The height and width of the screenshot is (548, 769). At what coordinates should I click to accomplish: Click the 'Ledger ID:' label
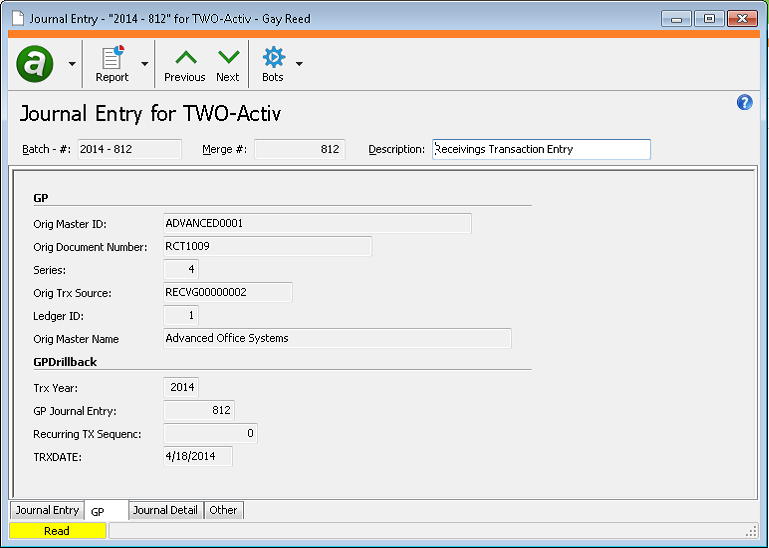click(x=58, y=316)
